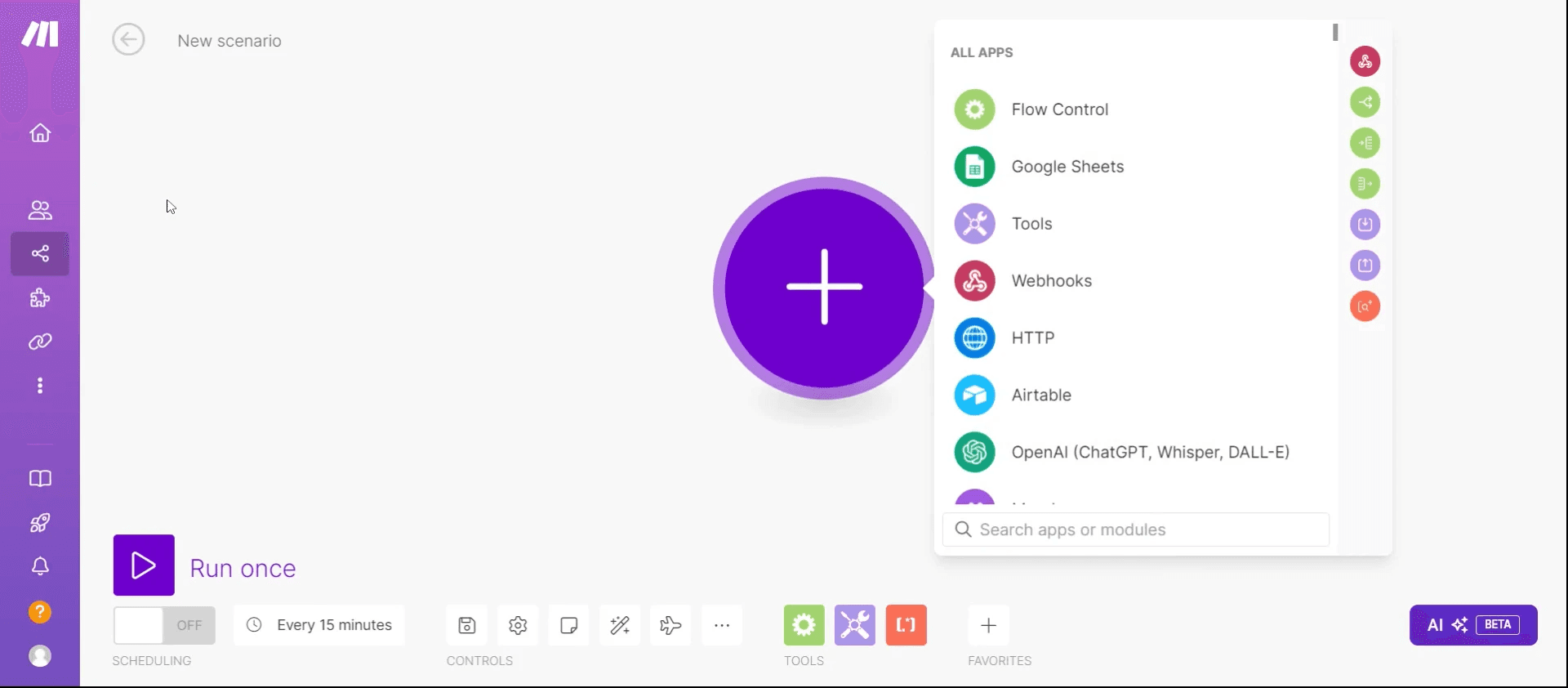Toggle the scheduling switch from OFF
The image size is (1568, 688).
pyautogui.click(x=164, y=625)
